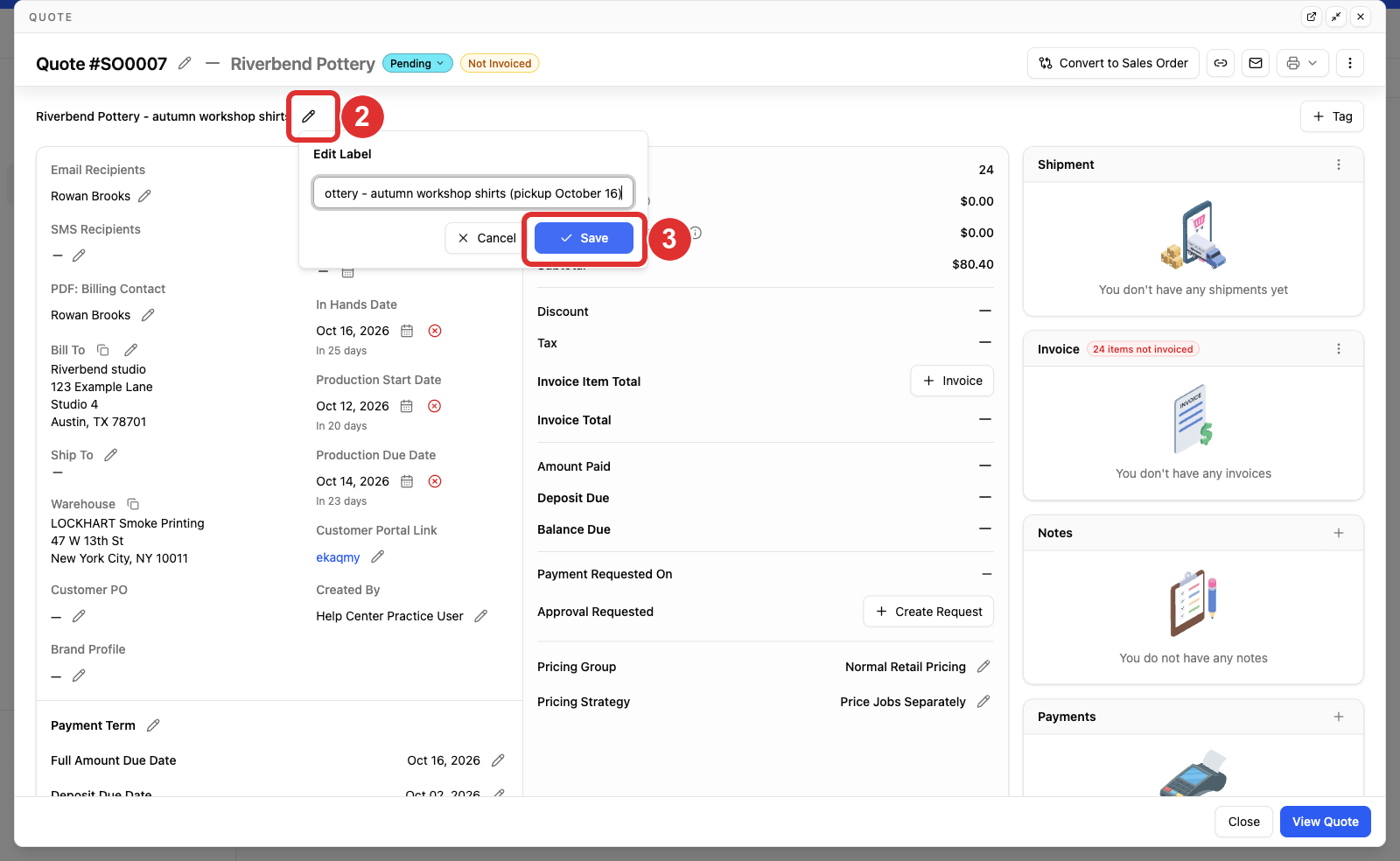The width and height of the screenshot is (1400, 861).
Task: Open Invoice panel options menu
Action: point(1339,349)
